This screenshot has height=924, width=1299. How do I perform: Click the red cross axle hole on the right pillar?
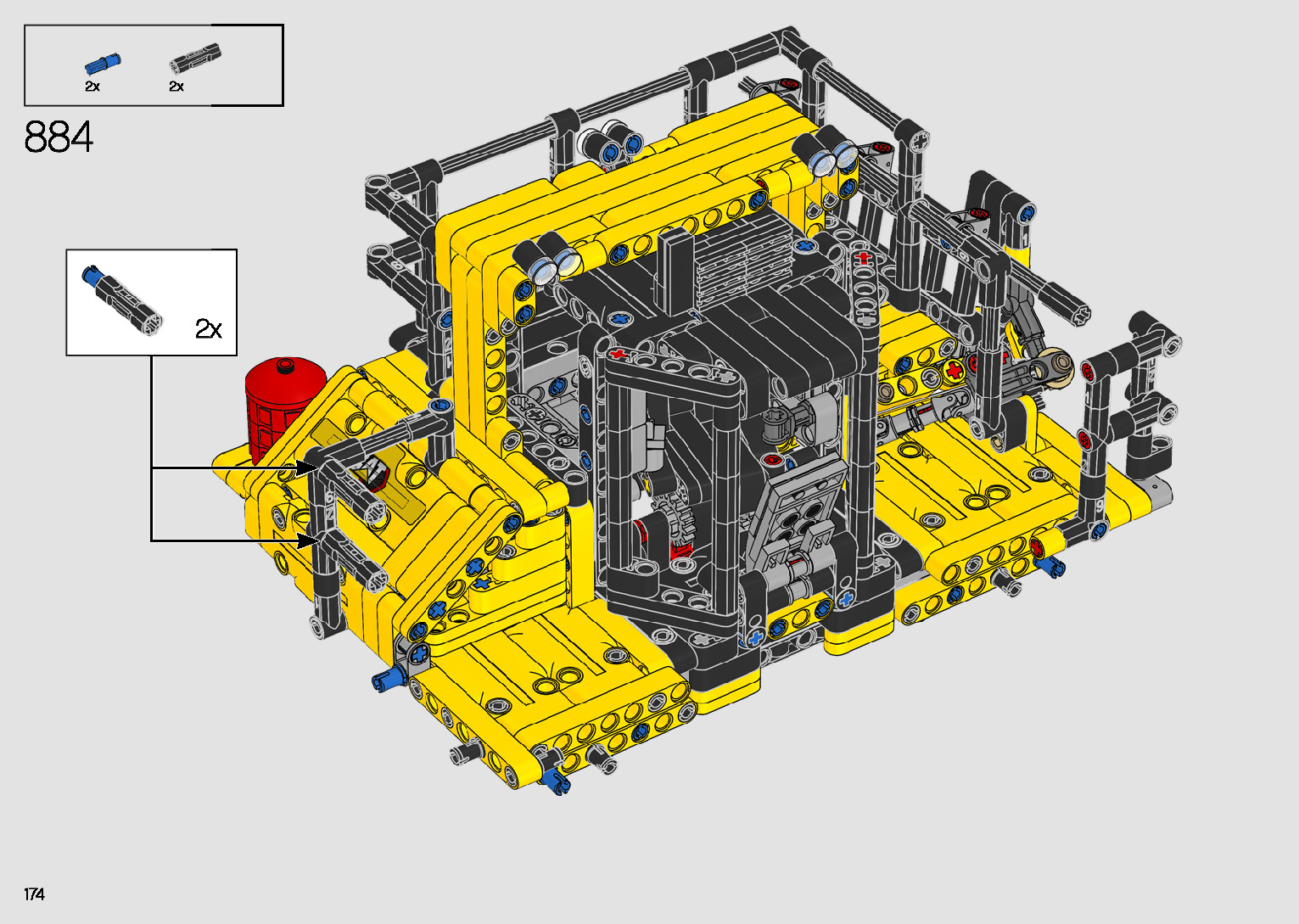(x=864, y=257)
